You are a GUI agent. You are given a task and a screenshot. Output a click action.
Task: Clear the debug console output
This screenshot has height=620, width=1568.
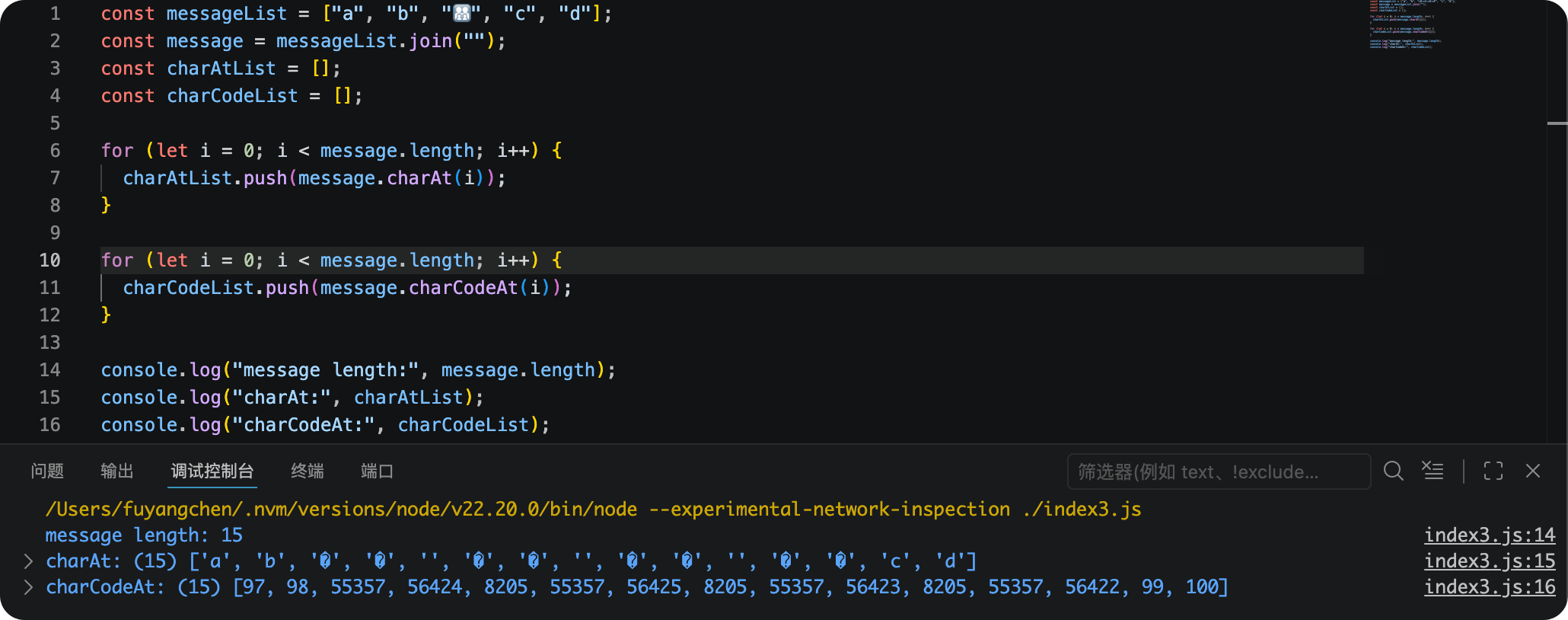[1433, 471]
